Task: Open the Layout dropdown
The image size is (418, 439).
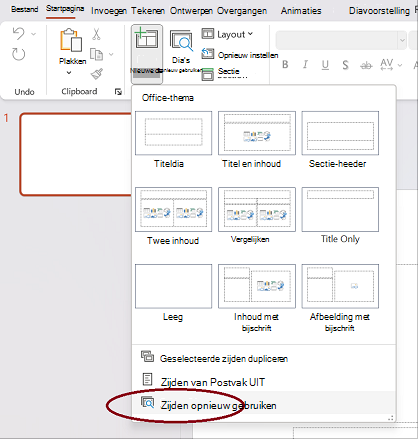Action: click(227, 34)
